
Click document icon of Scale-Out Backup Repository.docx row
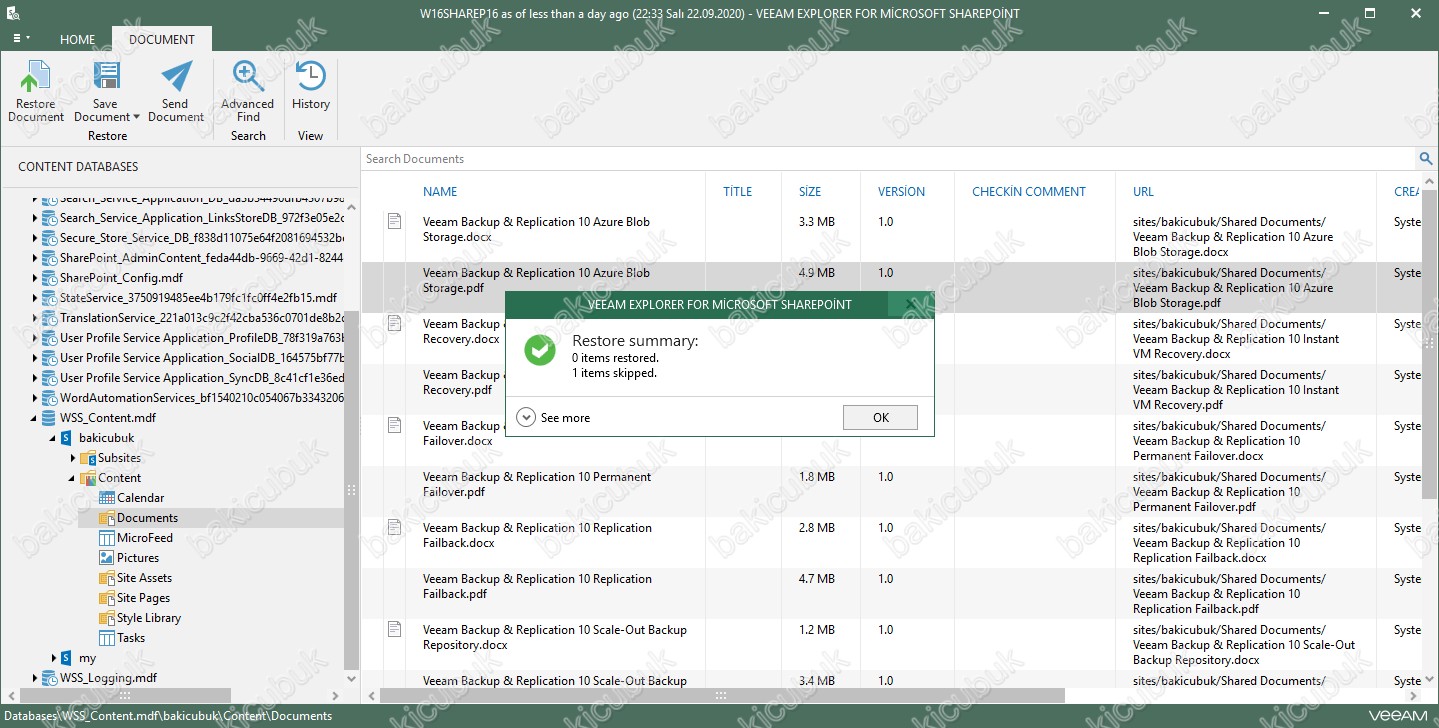point(395,629)
